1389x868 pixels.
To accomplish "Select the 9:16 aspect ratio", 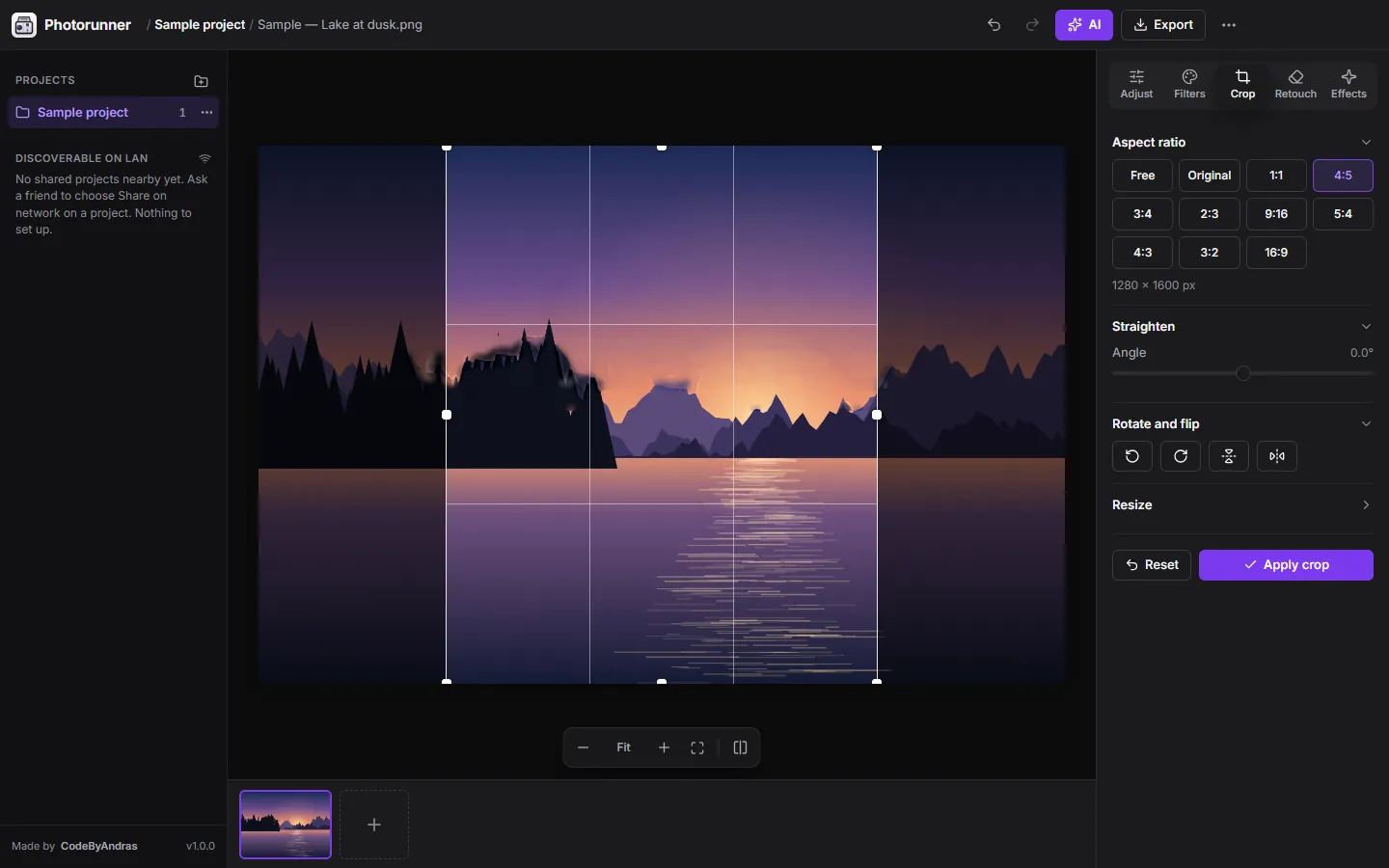I will click(1276, 214).
